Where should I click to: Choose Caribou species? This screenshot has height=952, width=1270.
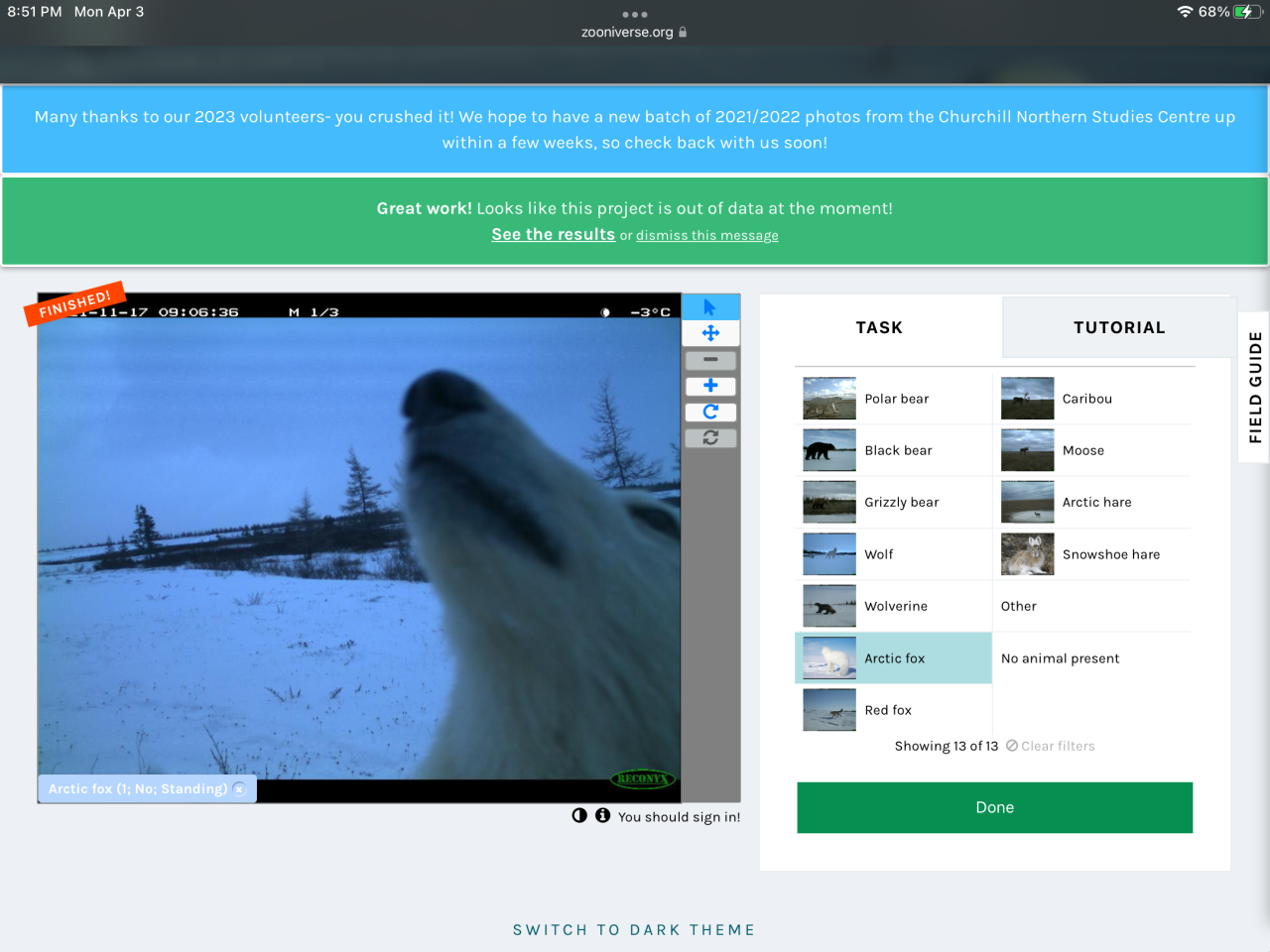[x=1092, y=399]
